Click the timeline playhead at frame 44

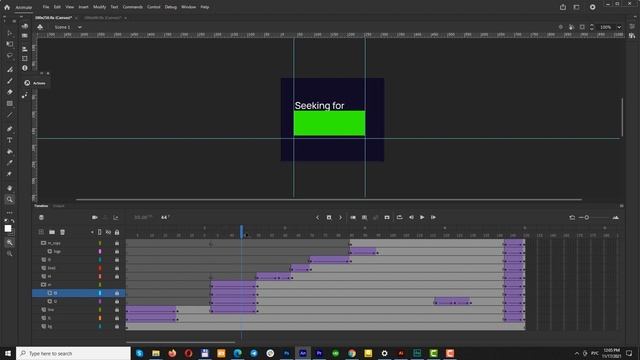click(242, 232)
